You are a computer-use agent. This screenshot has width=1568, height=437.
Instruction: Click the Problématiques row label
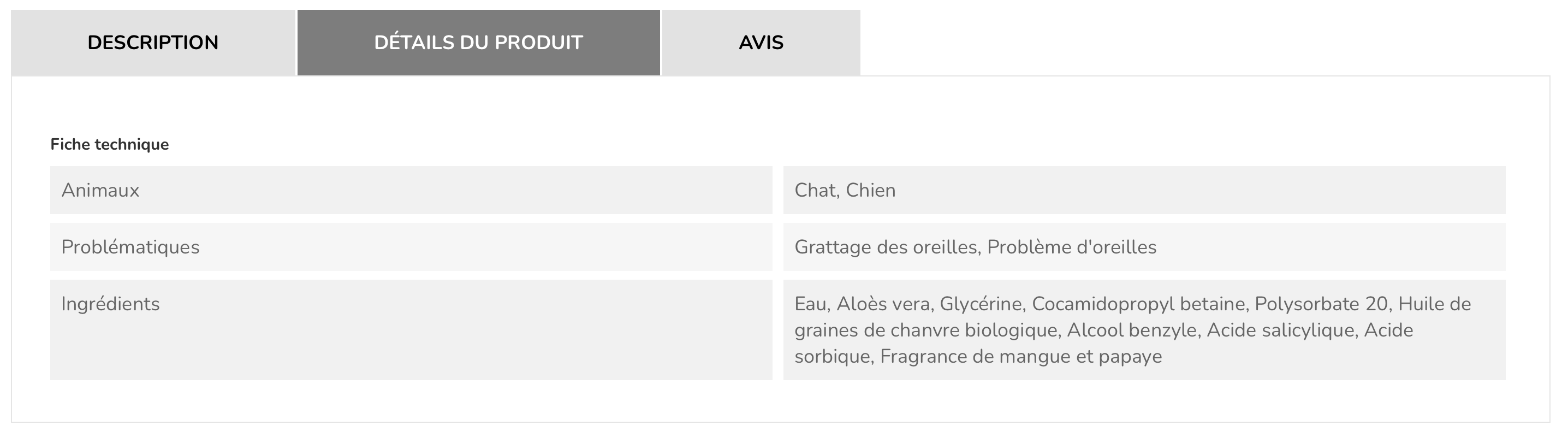[130, 247]
